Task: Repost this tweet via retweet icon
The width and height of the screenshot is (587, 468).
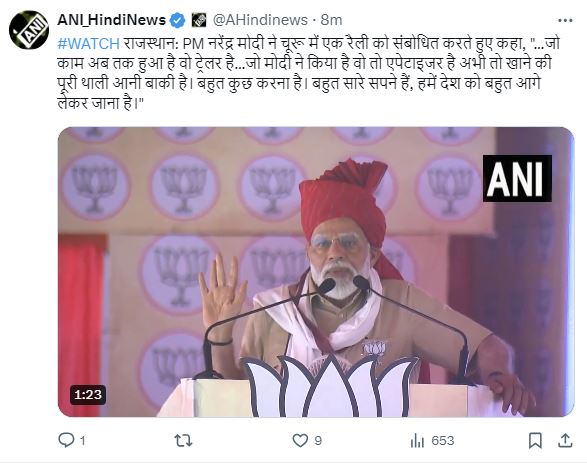Action: coord(183,441)
